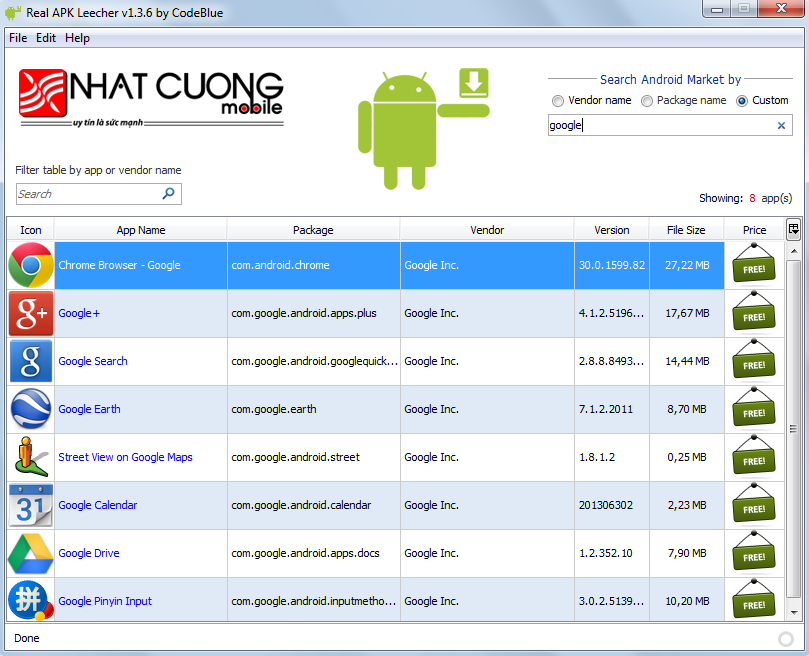Sort by the App Name column header
The width and height of the screenshot is (809, 656).
(141, 230)
